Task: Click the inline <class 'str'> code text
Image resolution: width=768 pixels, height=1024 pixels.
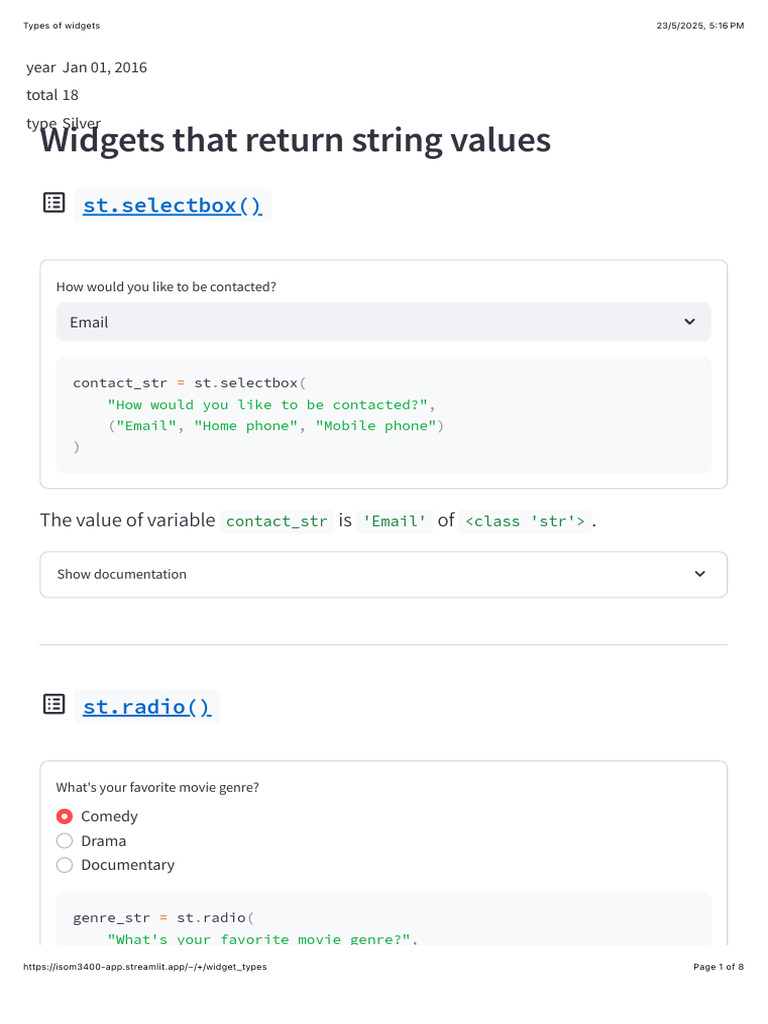Action: 525,521
